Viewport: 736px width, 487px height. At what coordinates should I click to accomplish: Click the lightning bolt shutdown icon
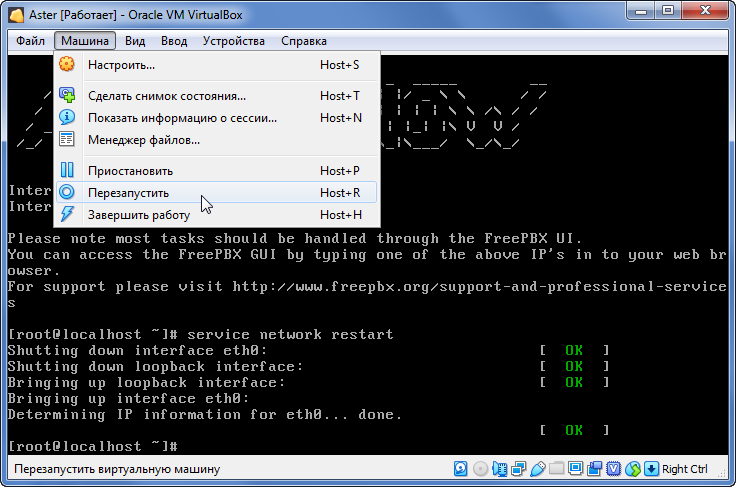point(67,214)
